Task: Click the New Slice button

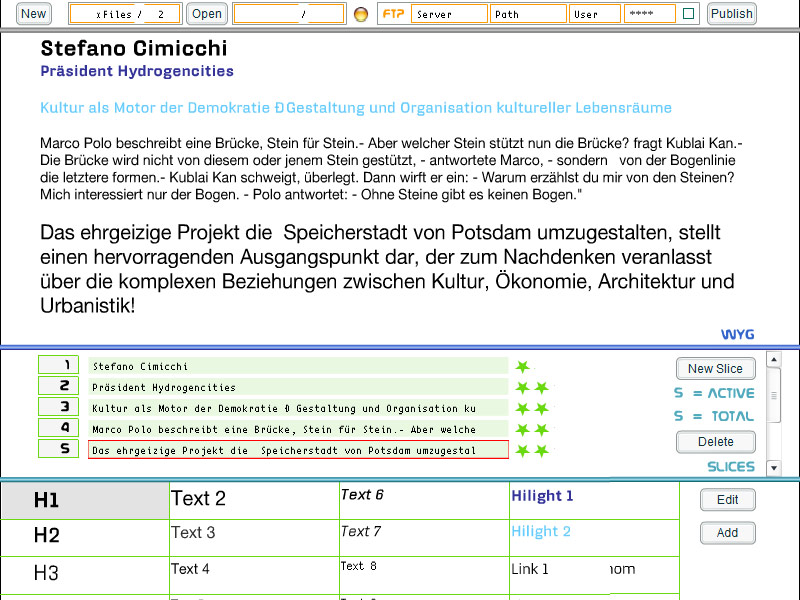Action: [715, 368]
